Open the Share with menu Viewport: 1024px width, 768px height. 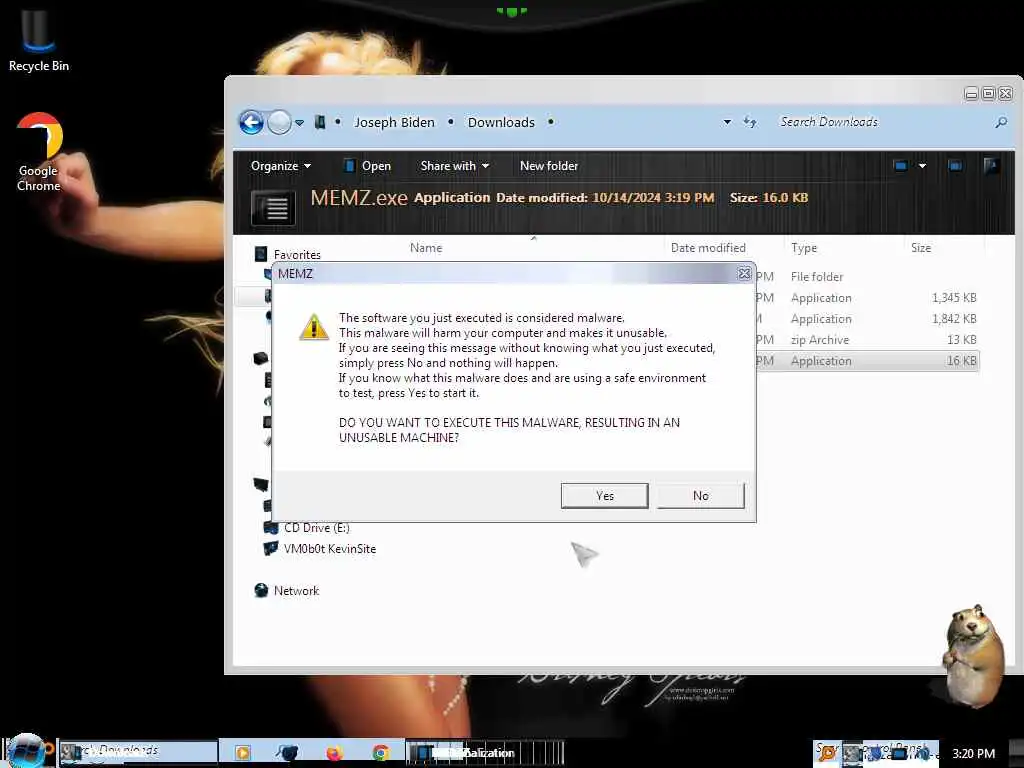455,166
